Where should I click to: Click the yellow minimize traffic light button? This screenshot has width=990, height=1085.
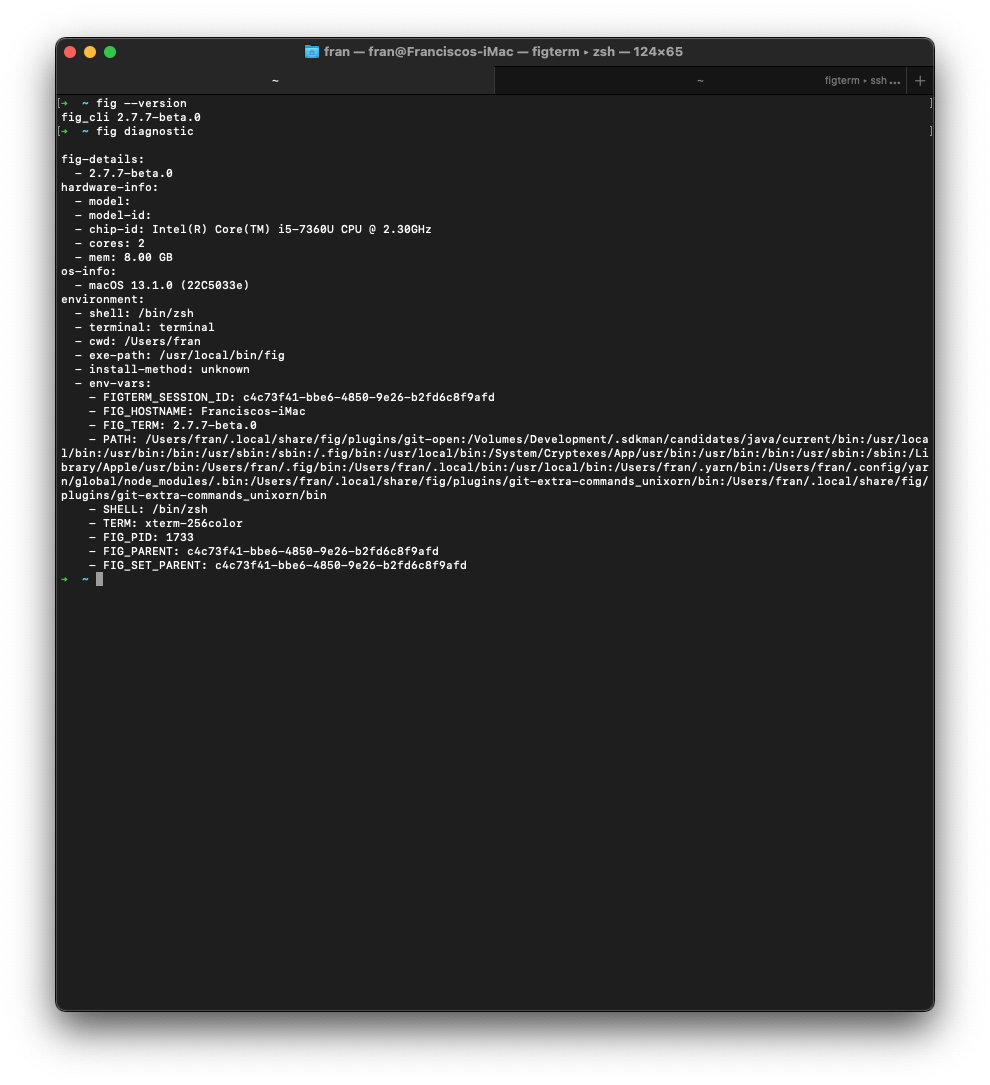(90, 51)
